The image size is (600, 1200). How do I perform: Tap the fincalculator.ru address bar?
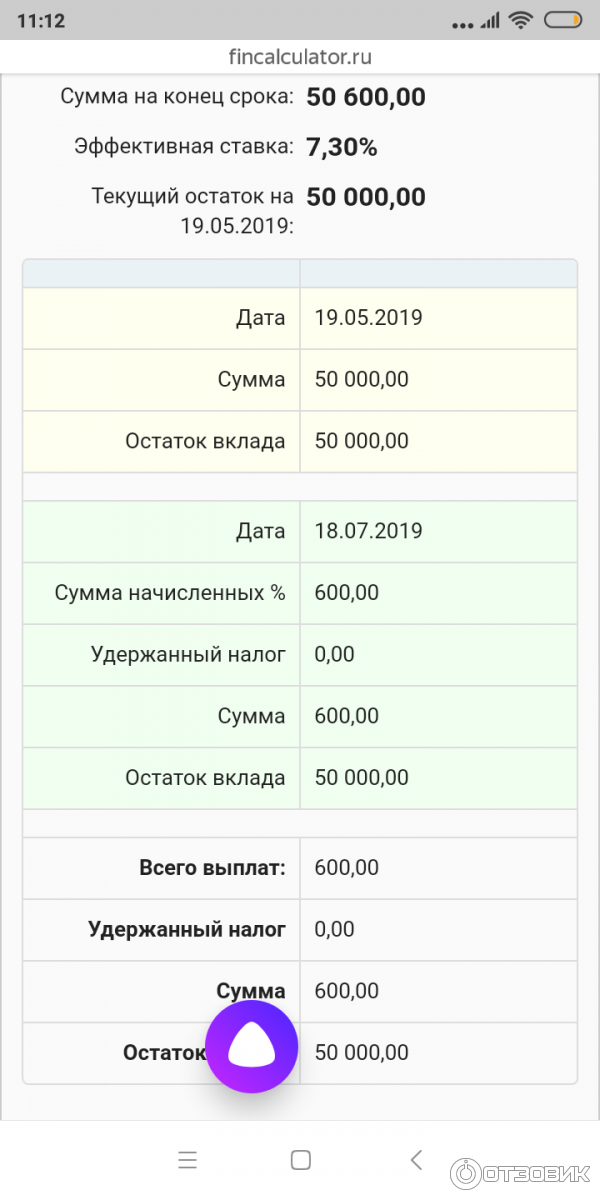click(300, 57)
